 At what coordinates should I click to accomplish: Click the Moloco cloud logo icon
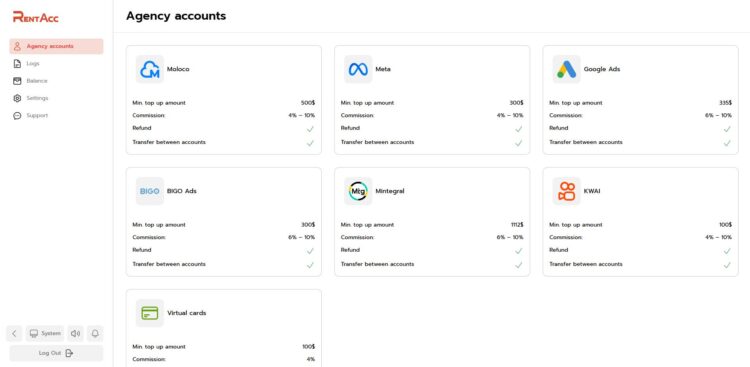(150, 69)
